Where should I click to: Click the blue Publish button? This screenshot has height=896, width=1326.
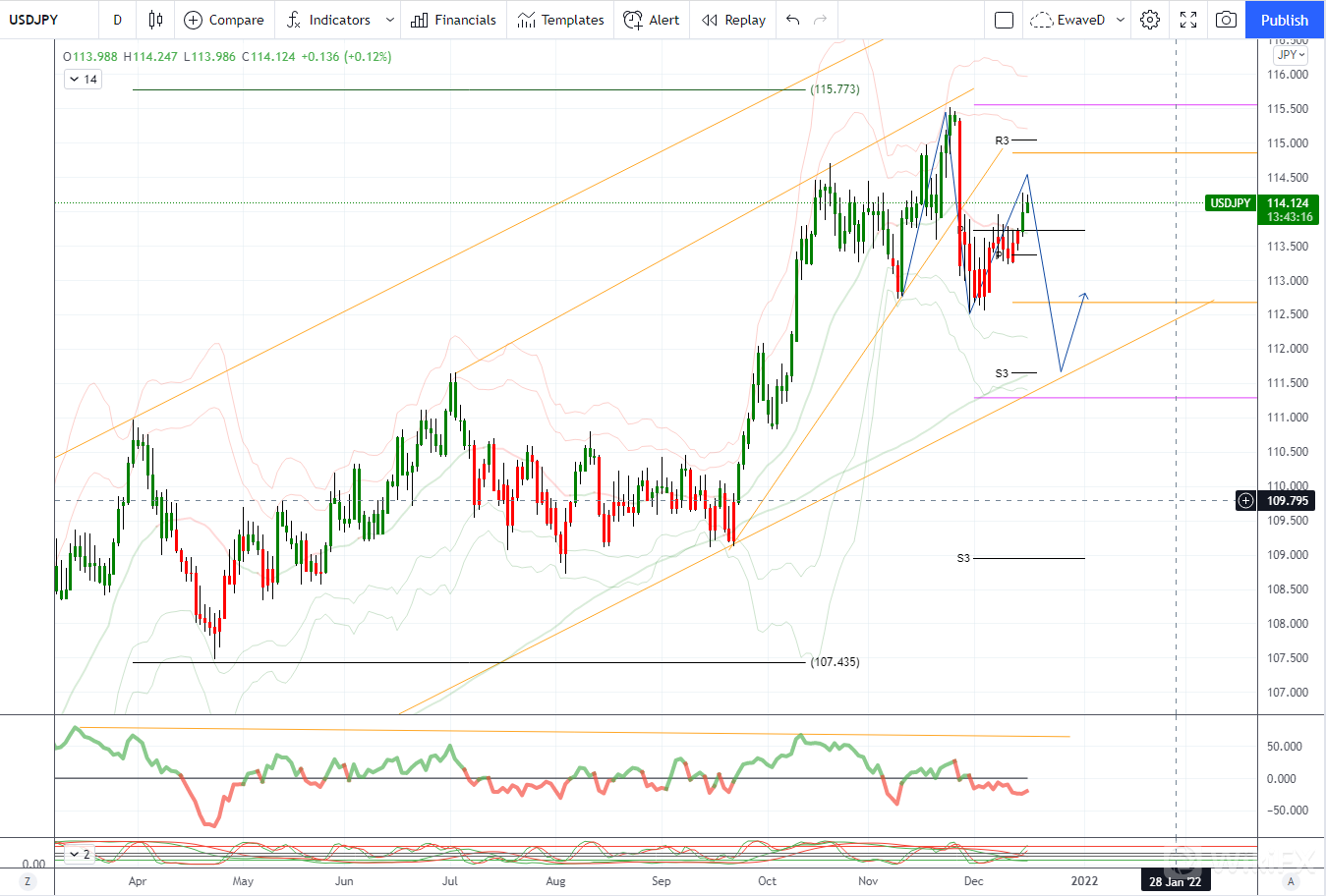[1284, 20]
